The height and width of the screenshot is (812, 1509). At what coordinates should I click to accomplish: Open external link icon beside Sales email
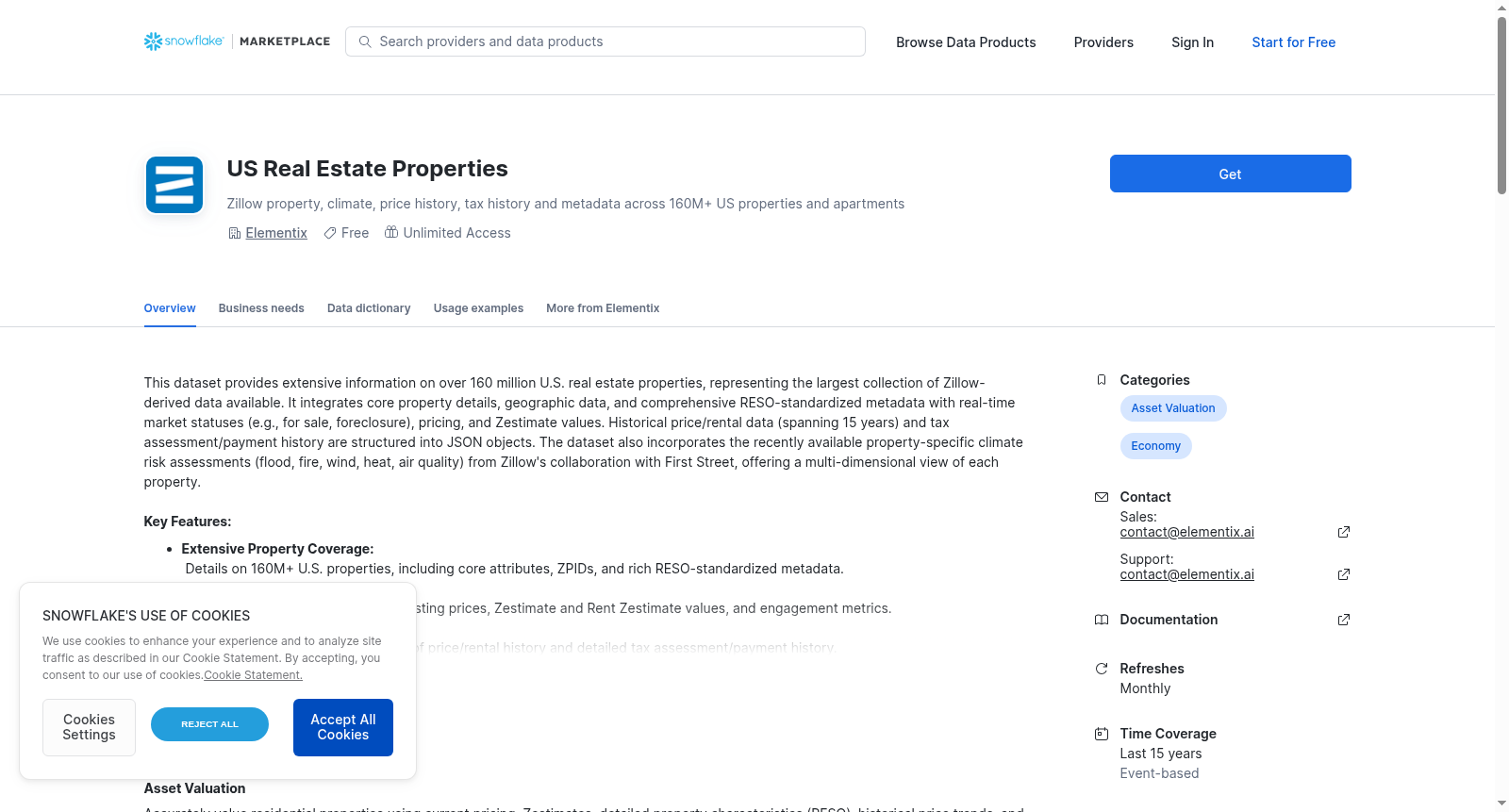1344,532
